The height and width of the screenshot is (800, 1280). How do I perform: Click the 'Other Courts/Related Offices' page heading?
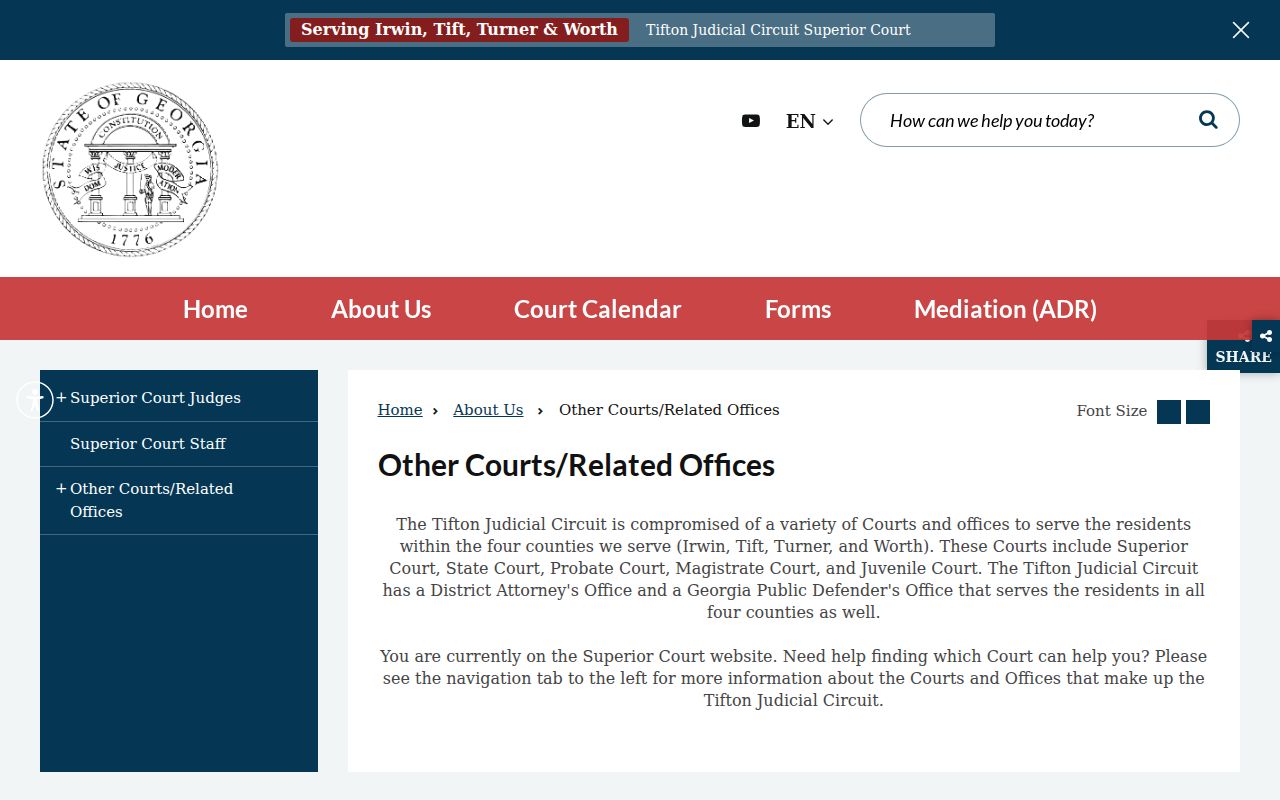click(576, 465)
